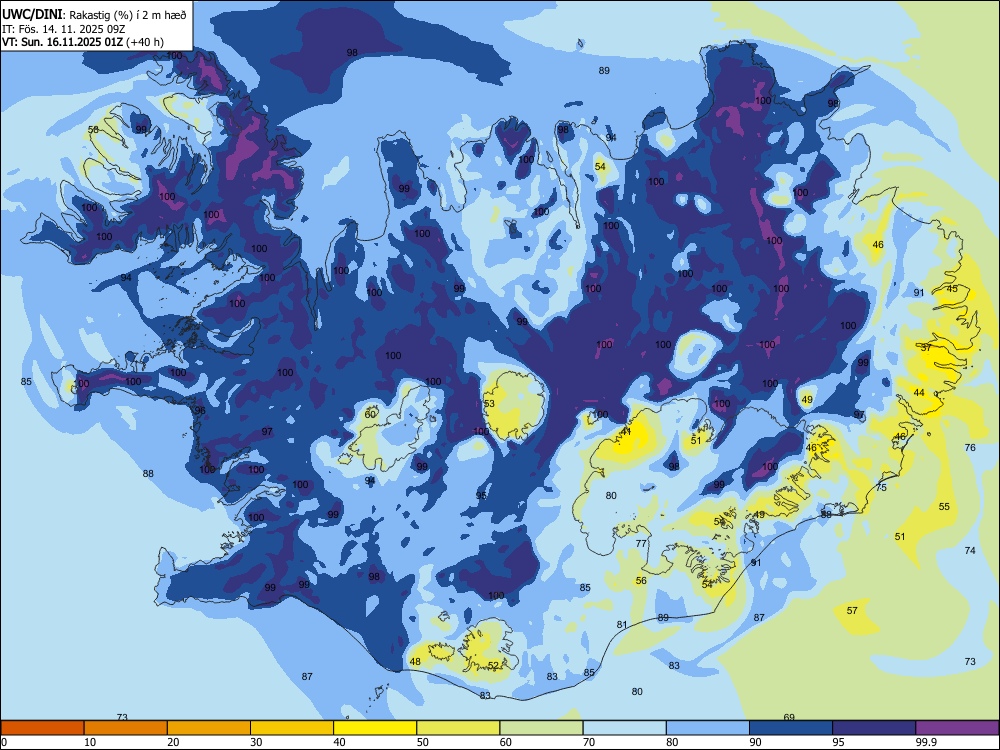Select the dark indigo 95–99.9 legend swatch
Screen dimensions: 1000x750
pyautogui.click(x=874, y=728)
